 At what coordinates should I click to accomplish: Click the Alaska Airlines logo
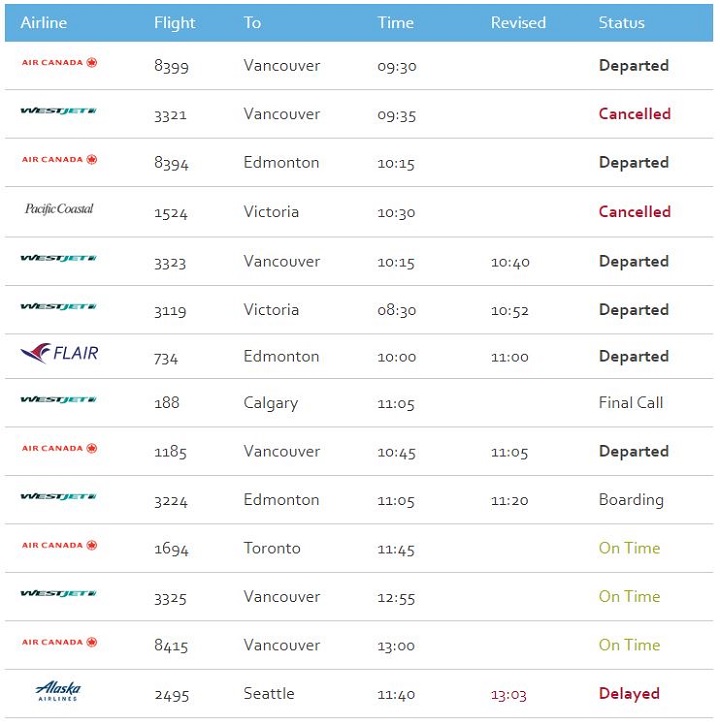tap(59, 691)
